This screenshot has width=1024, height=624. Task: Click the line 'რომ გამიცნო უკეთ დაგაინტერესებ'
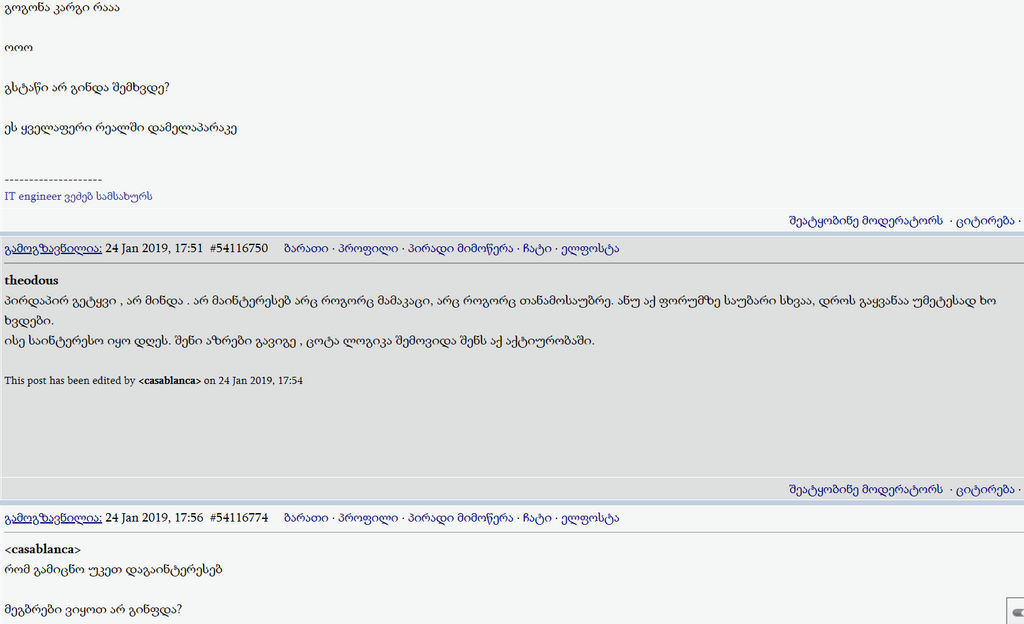point(113,570)
